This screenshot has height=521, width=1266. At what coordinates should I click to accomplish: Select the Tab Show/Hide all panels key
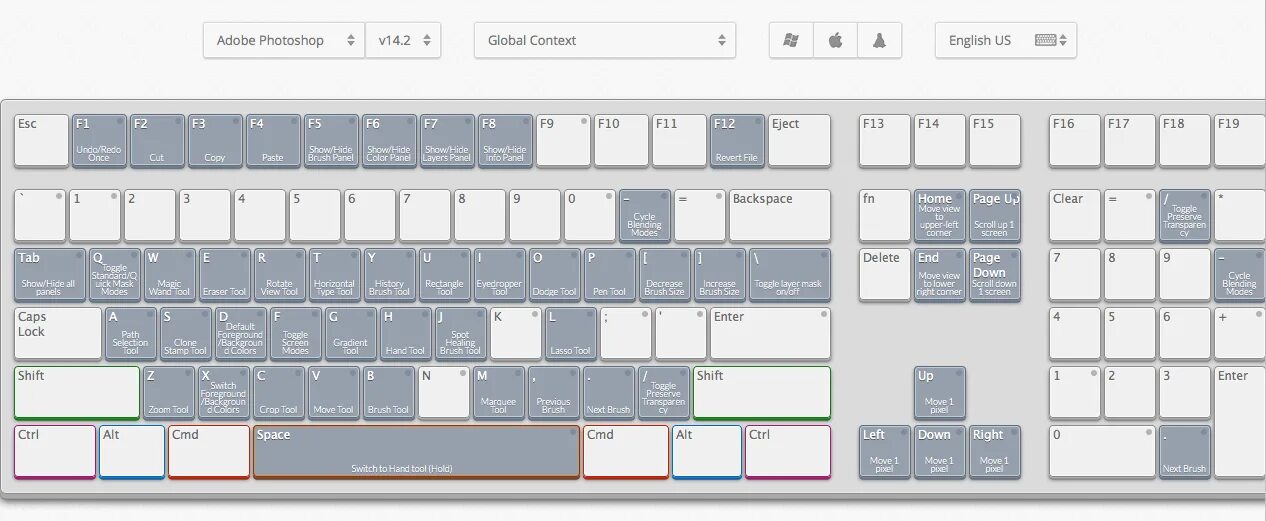[x=50, y=275]
